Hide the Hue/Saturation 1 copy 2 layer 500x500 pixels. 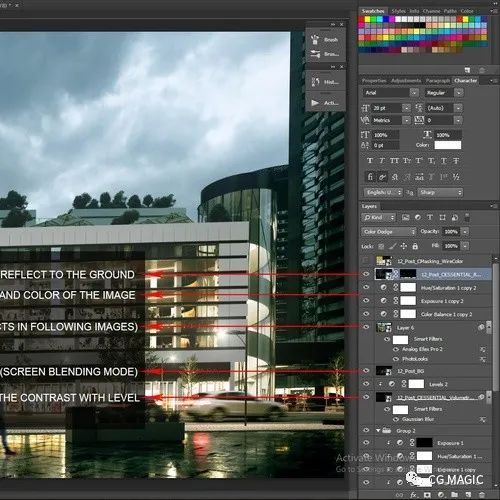(366, 287)
